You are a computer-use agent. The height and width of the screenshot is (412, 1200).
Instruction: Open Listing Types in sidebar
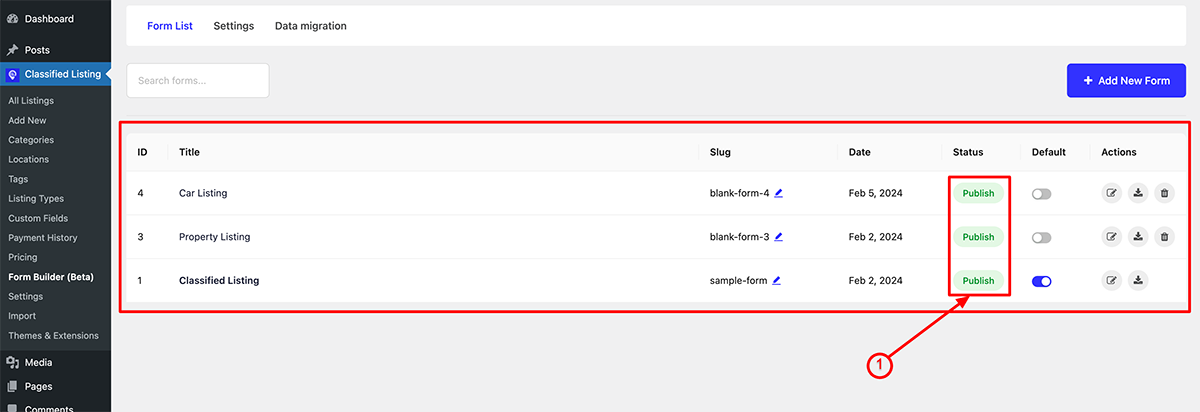pyautogui.click(x=36, y=198)
